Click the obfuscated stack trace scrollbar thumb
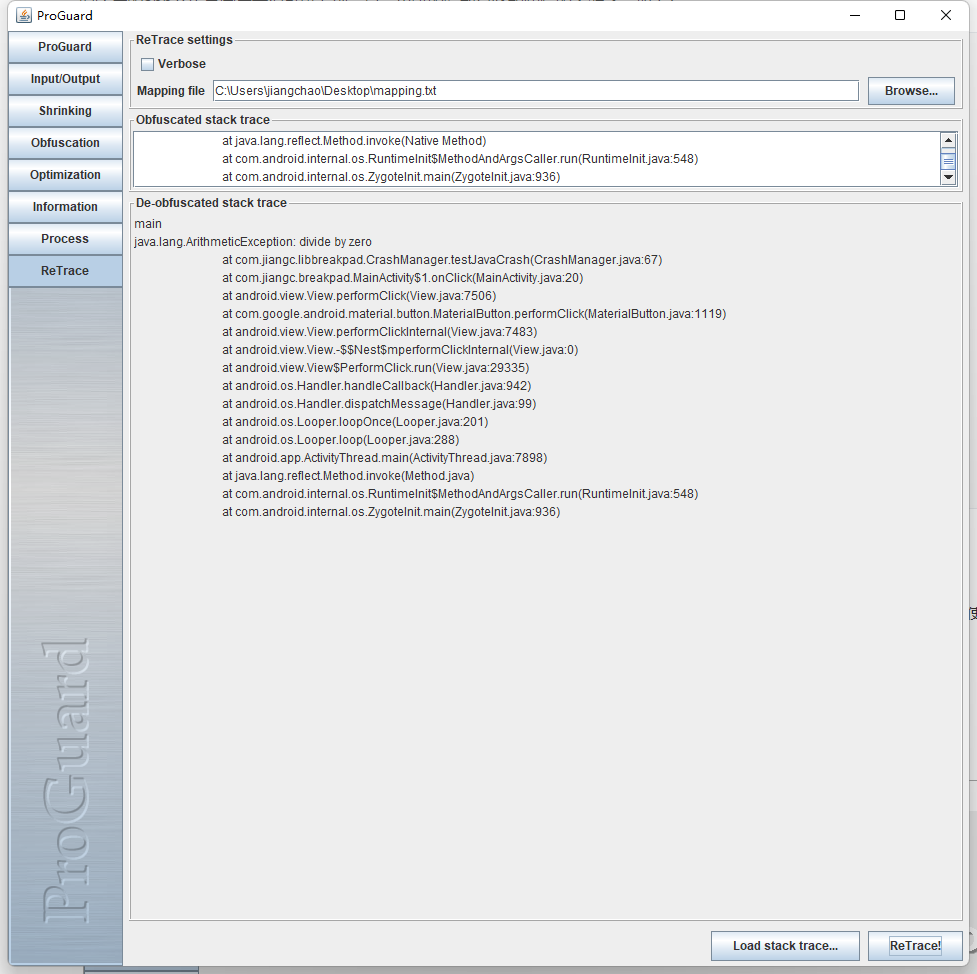 tap(948, 161)
